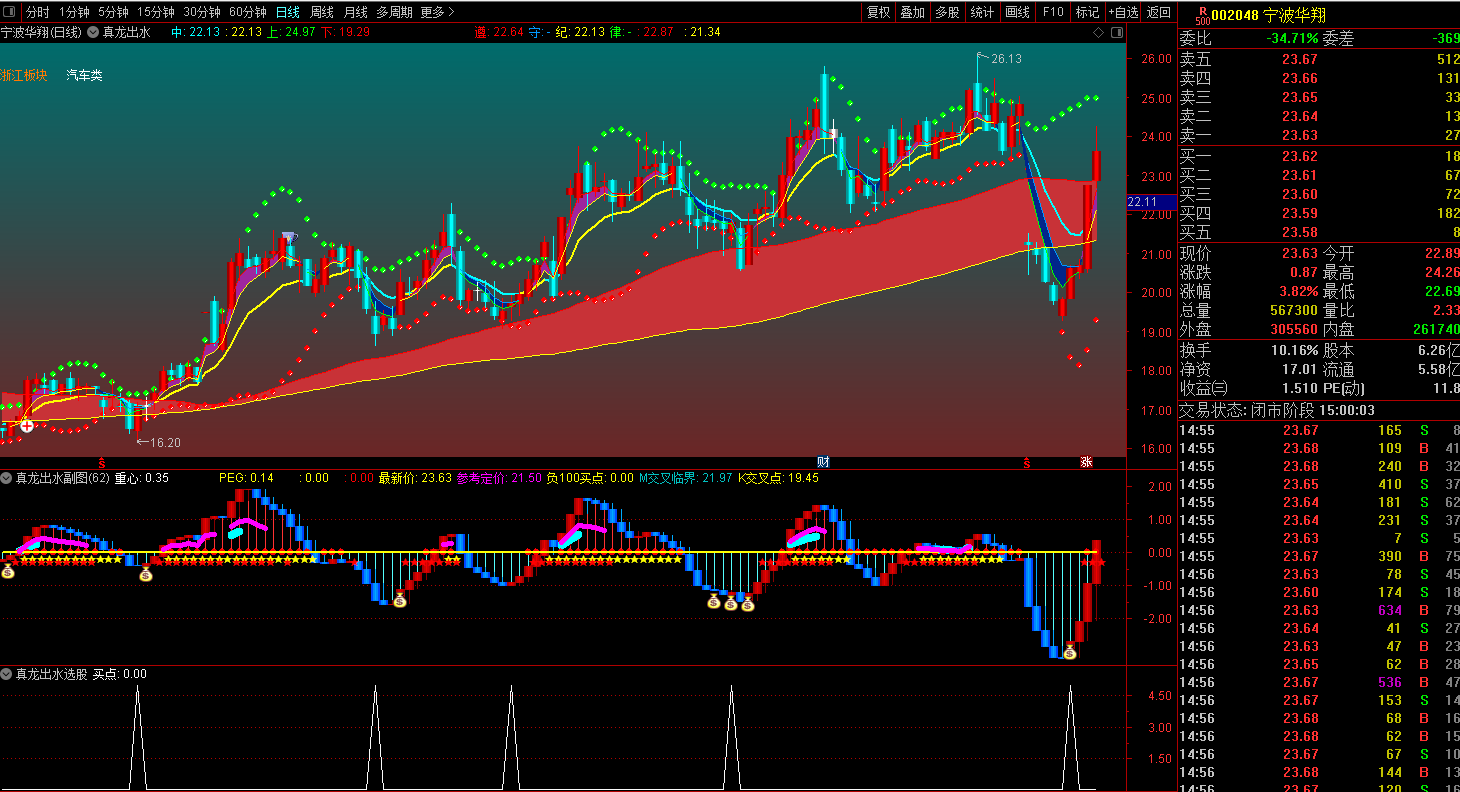Click the 多股 multi-stock button

coord(947,12)
